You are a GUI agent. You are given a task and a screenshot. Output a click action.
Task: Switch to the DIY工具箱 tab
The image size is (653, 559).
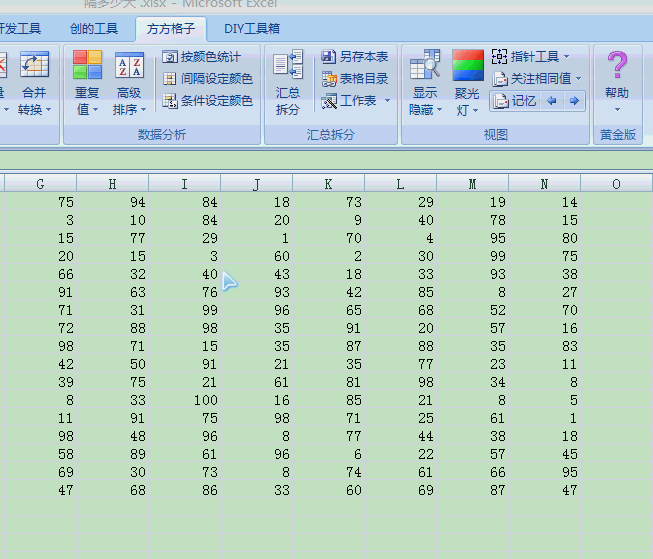pyautogui.click(x=251, y=29)
